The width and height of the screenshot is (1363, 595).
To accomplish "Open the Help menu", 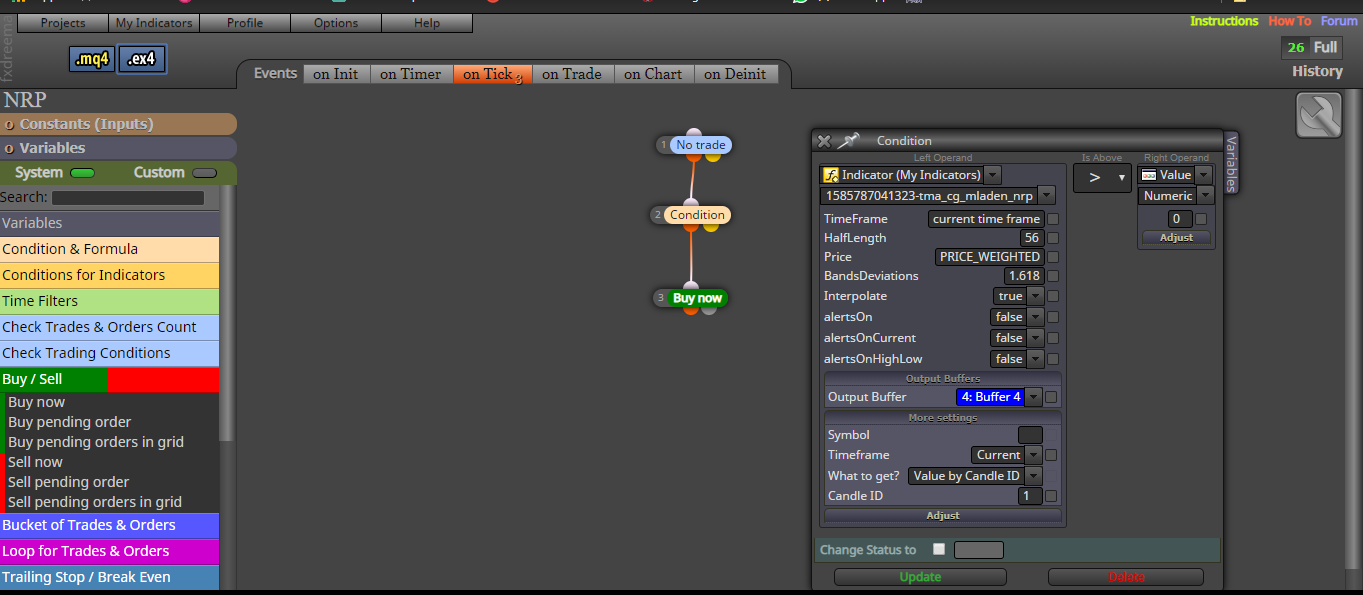I will tap(427, 23).
